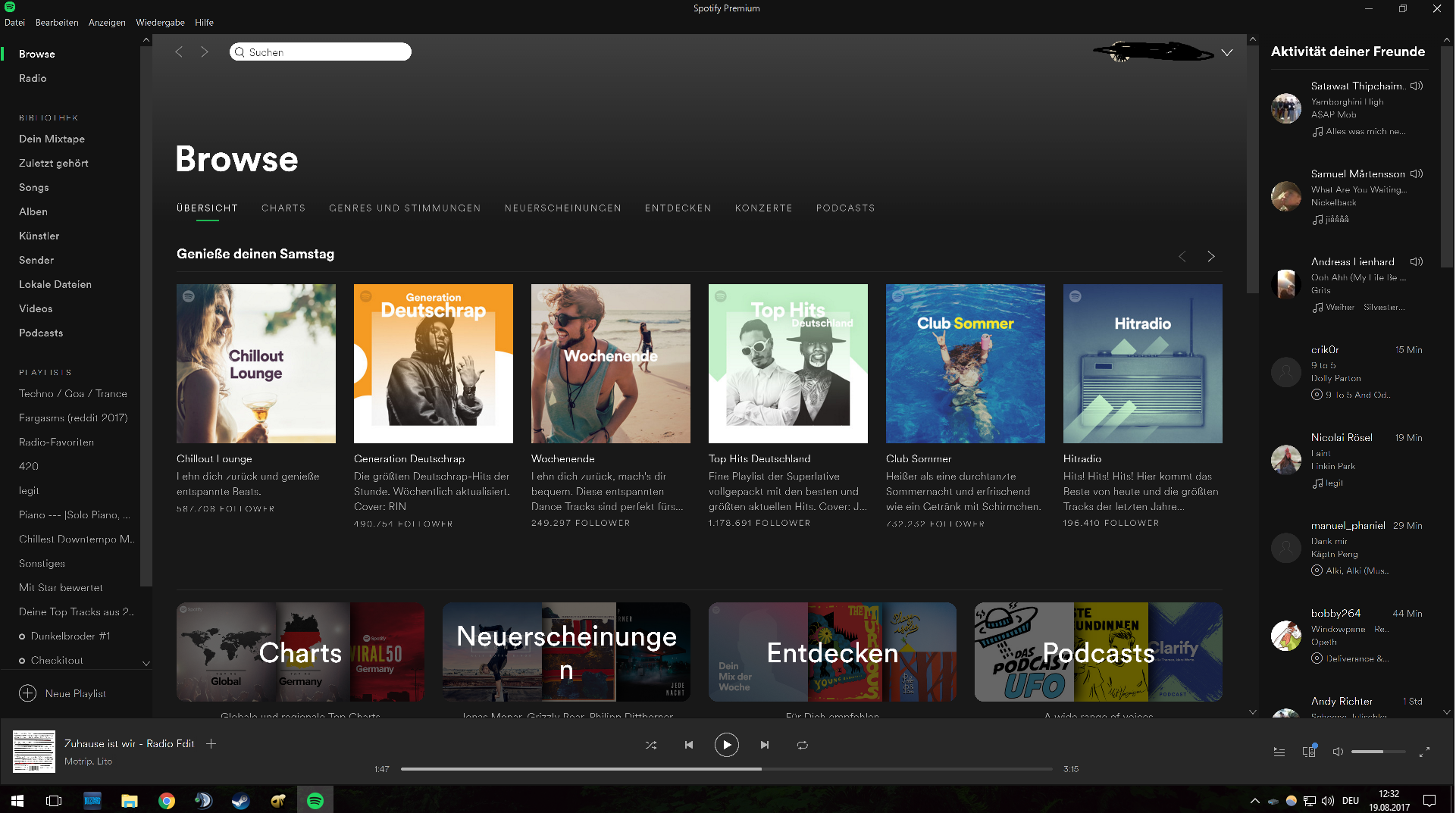Open Dein Mixtape in library

(52, 139)
